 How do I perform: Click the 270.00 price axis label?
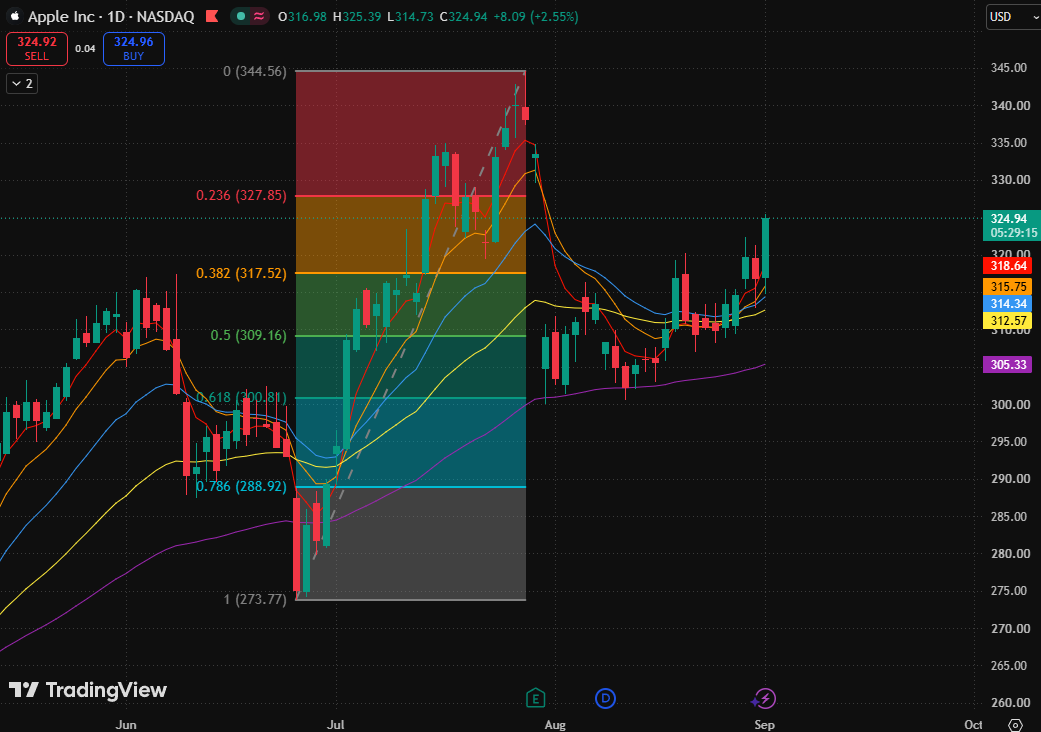point(1010,628)
